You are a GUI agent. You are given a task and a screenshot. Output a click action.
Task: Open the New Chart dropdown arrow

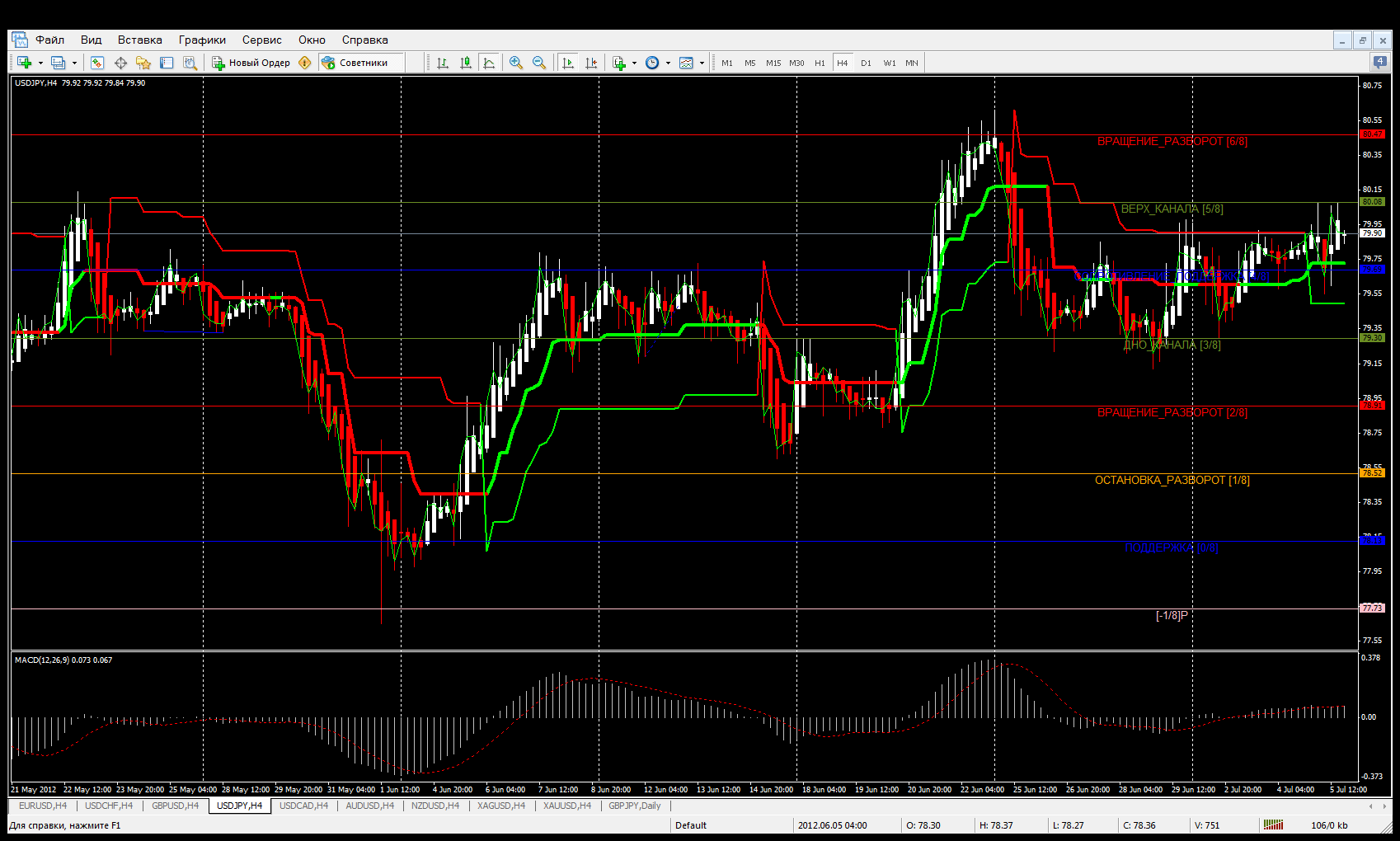click(40, 63)
